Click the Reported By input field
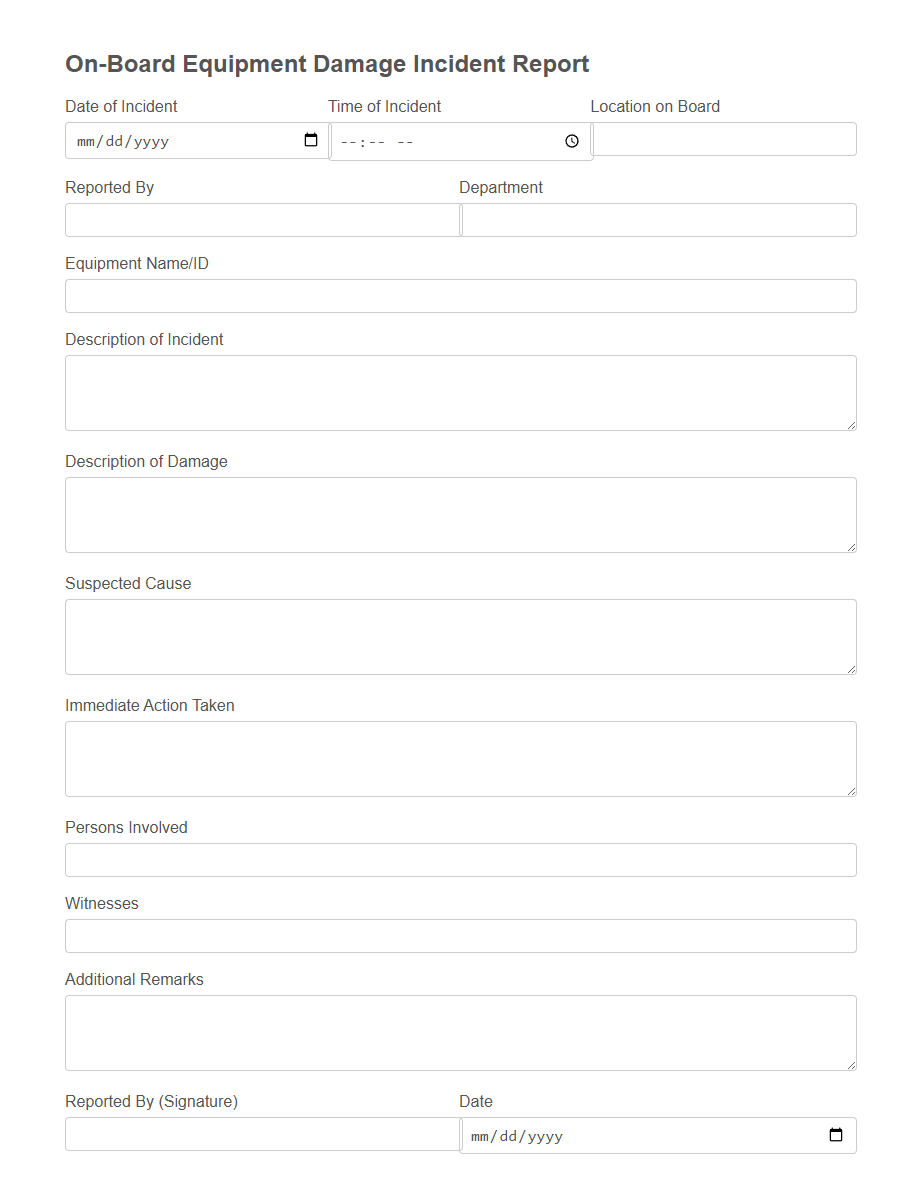This screenshot has width=900, height=1204. (260, 219)
